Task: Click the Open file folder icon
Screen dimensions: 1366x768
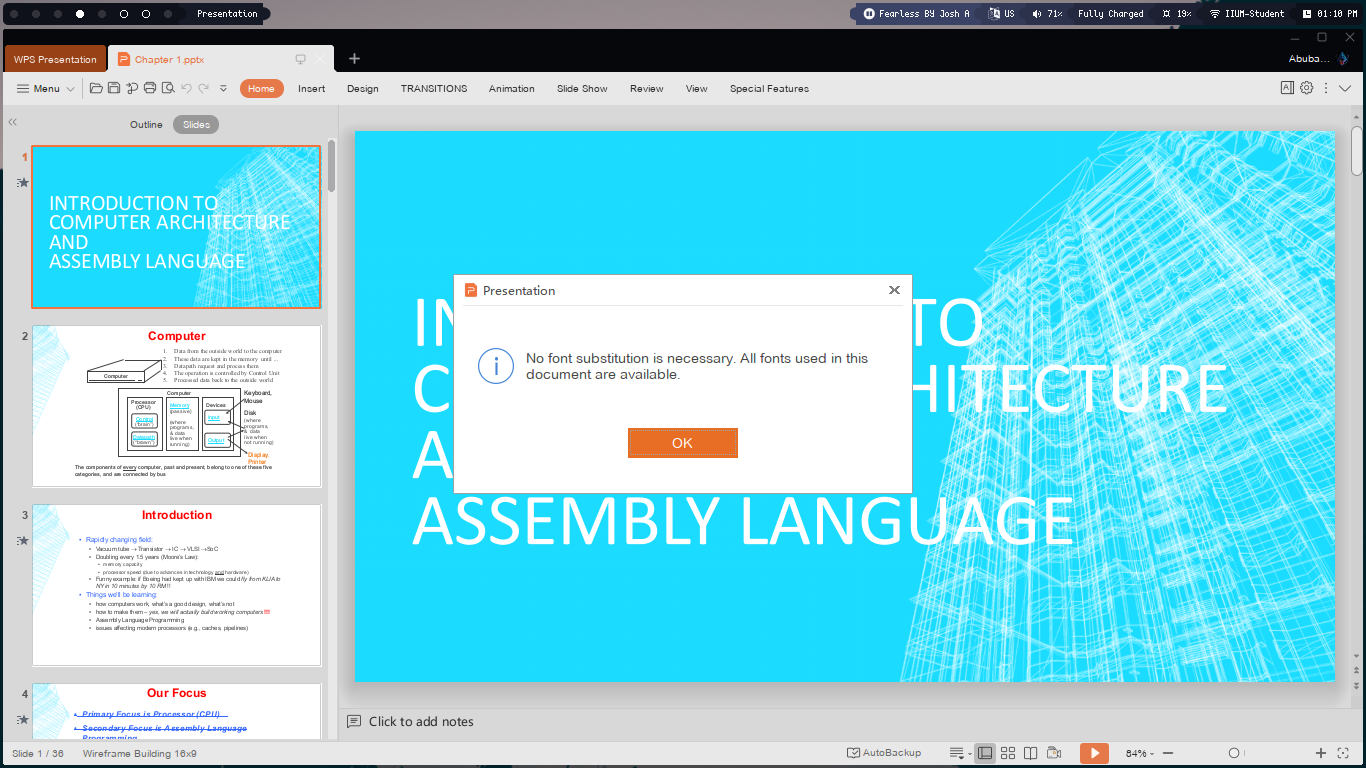Action: [x=96, y=88]
